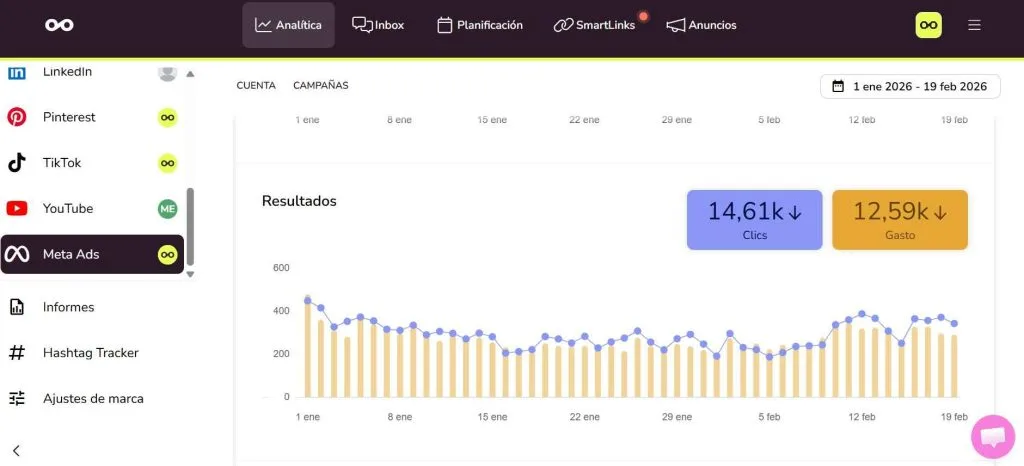Click the yellow brand avatar in header
Screen dimensions: 1024x466
[928, 25]
